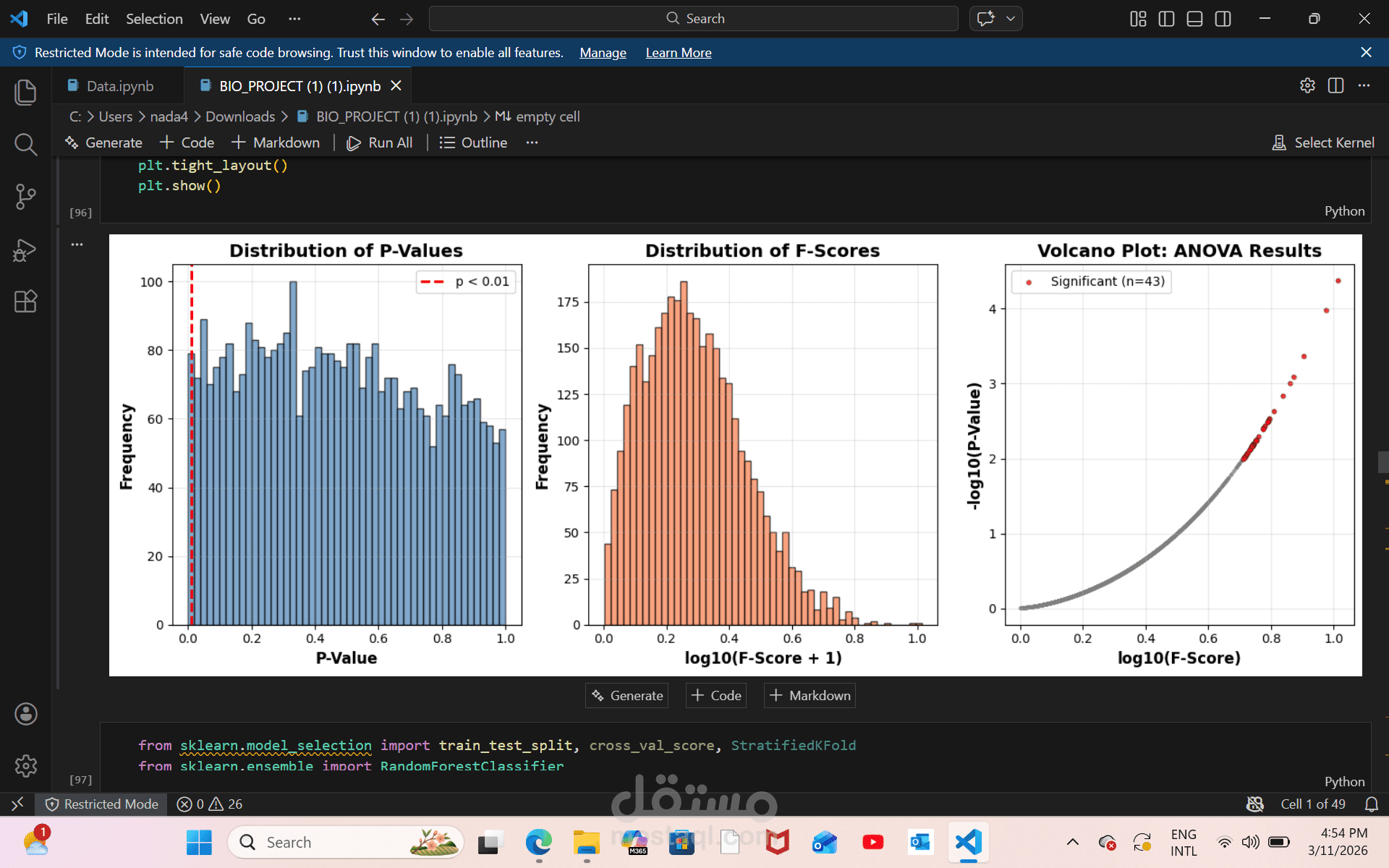
Task: Open notebook toolbar more actions ellipsis
Action: 532,142
